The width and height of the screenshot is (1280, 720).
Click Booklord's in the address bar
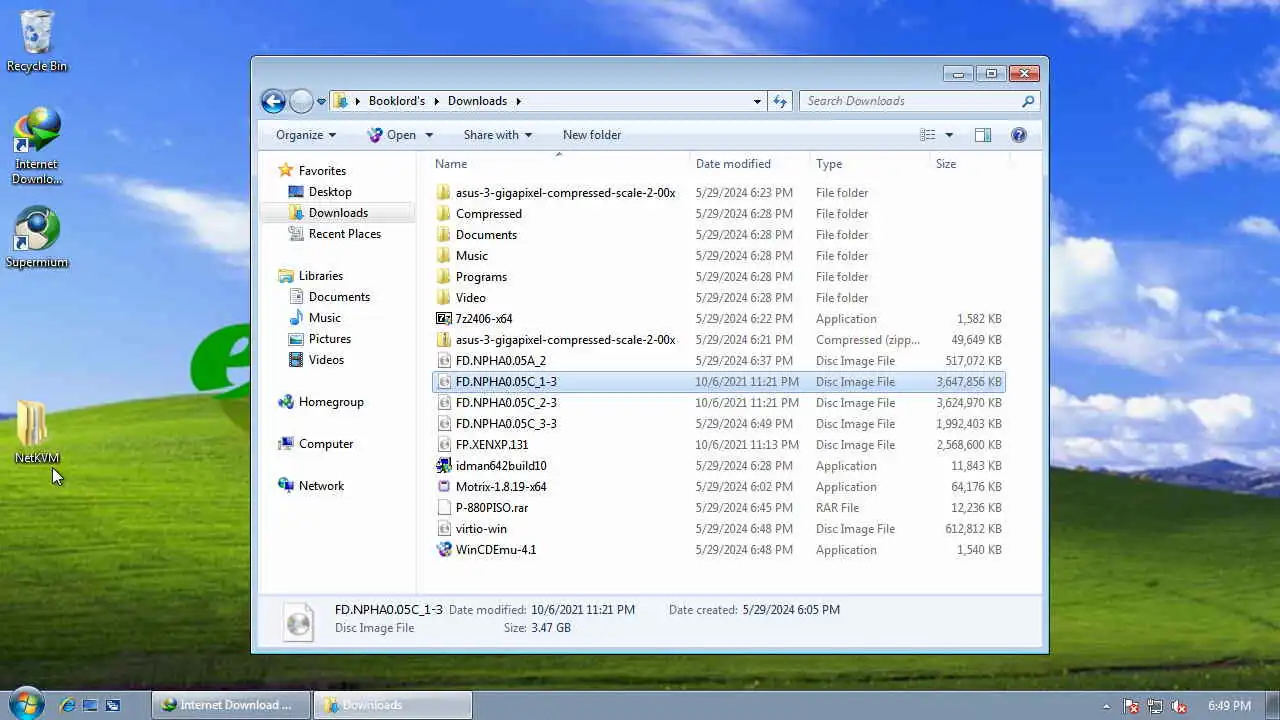point(397,101)
